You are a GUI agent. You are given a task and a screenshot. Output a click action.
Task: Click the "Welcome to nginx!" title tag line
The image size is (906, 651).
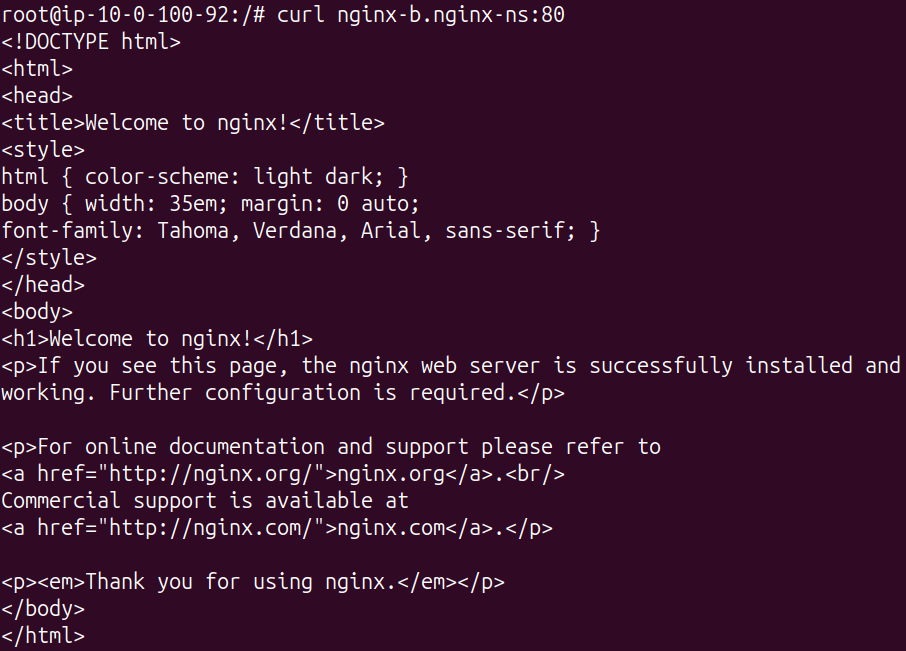(193, 123)
